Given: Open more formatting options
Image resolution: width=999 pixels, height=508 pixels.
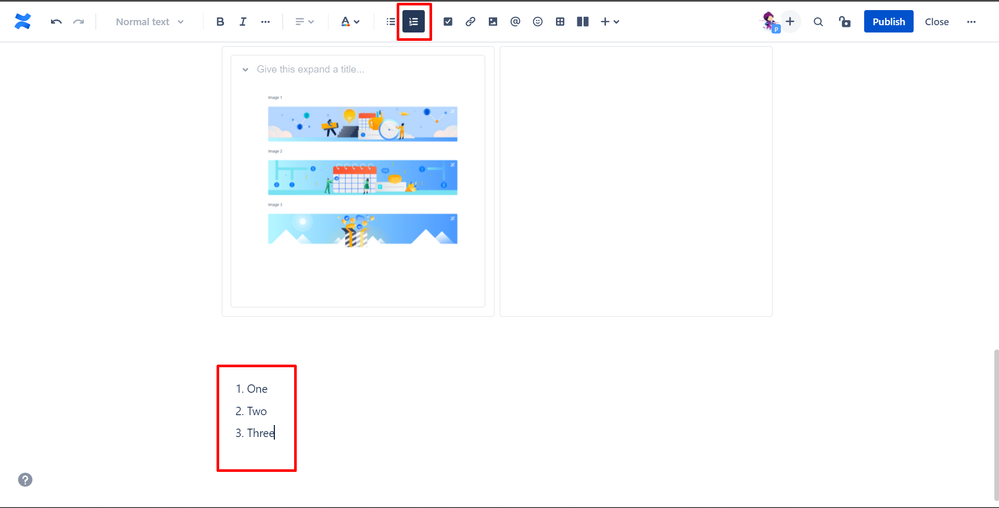Looking at the screenshot, I should pos(266,22).
